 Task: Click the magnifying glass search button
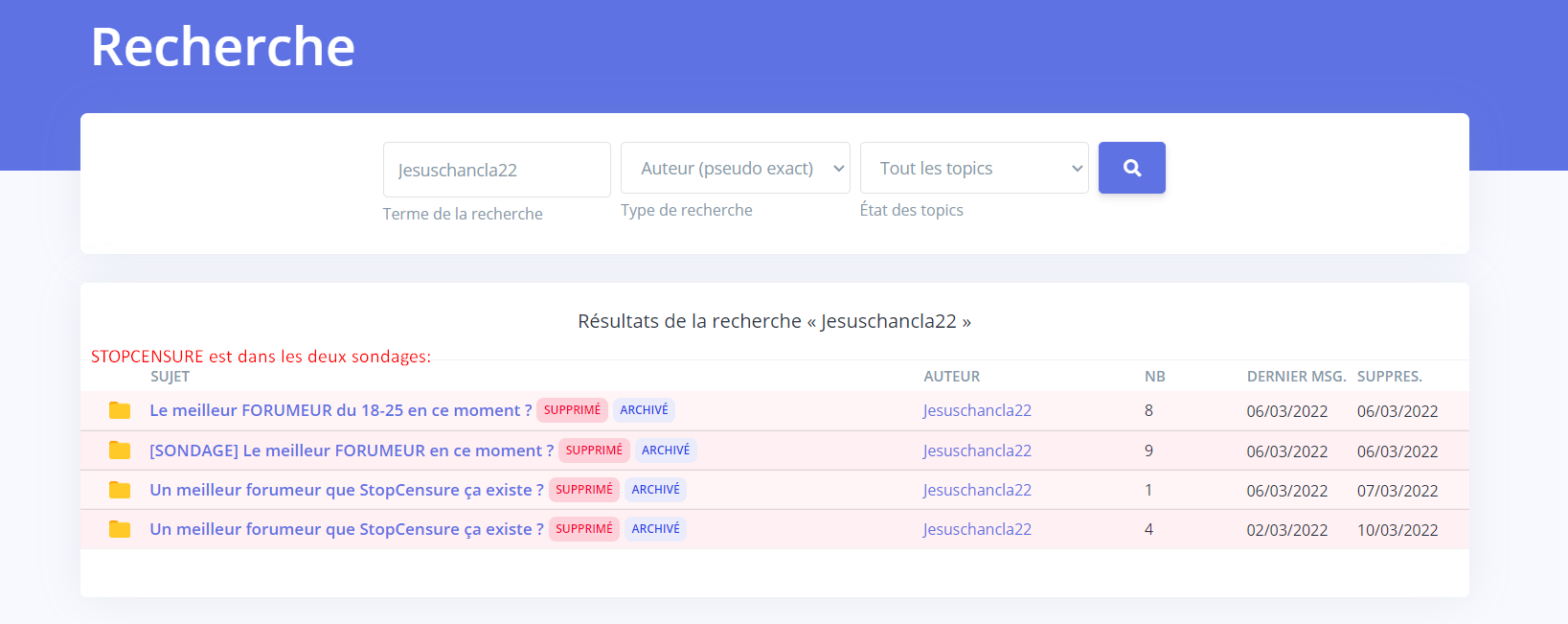(1131, 168)
